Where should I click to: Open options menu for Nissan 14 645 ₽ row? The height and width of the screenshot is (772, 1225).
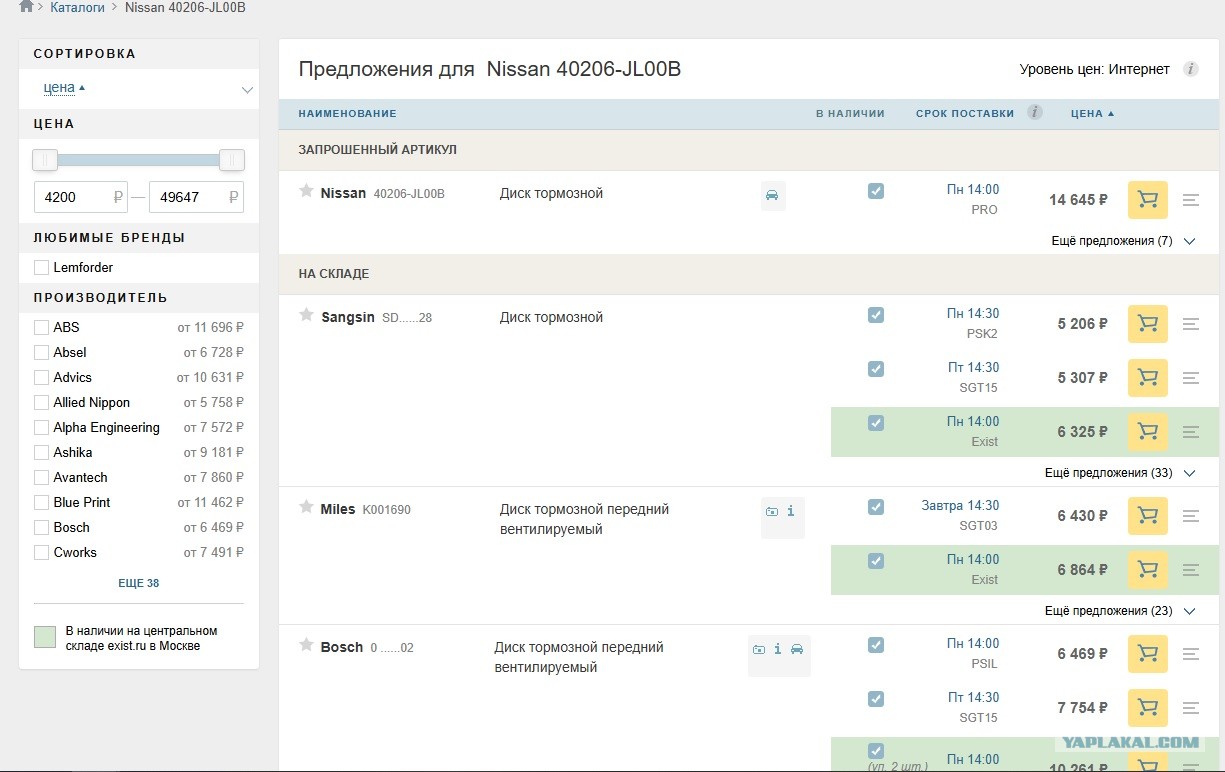click(1190, 200)
